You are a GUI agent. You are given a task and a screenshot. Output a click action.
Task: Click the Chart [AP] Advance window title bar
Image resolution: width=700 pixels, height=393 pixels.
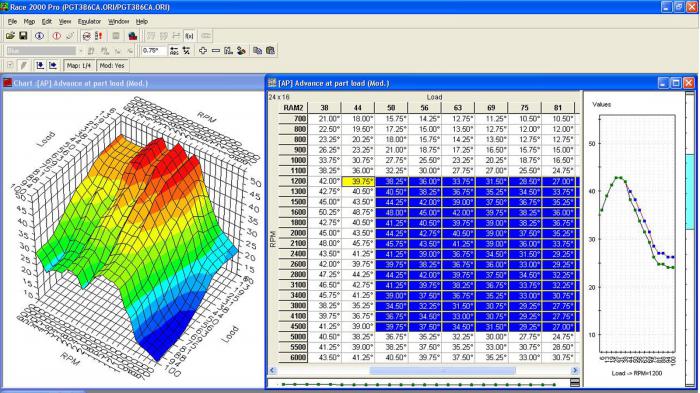coord(132,83)
